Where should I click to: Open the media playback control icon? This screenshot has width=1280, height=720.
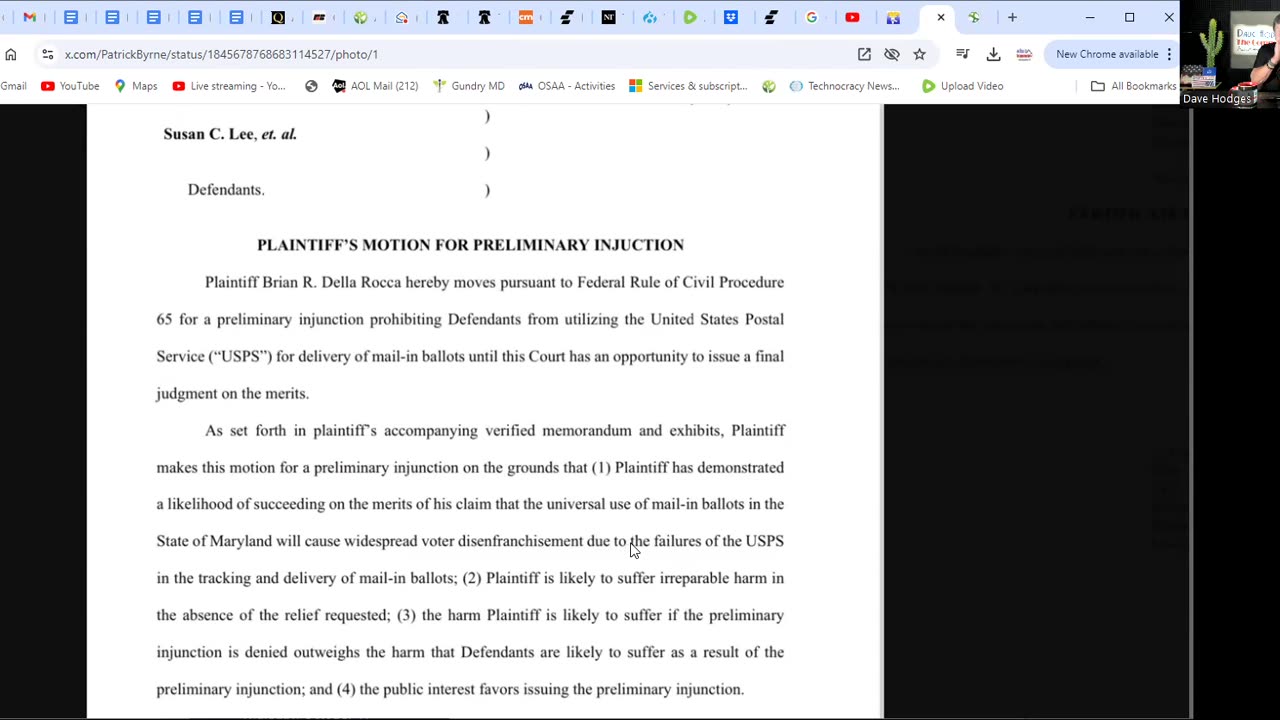[x=962, y=54]
